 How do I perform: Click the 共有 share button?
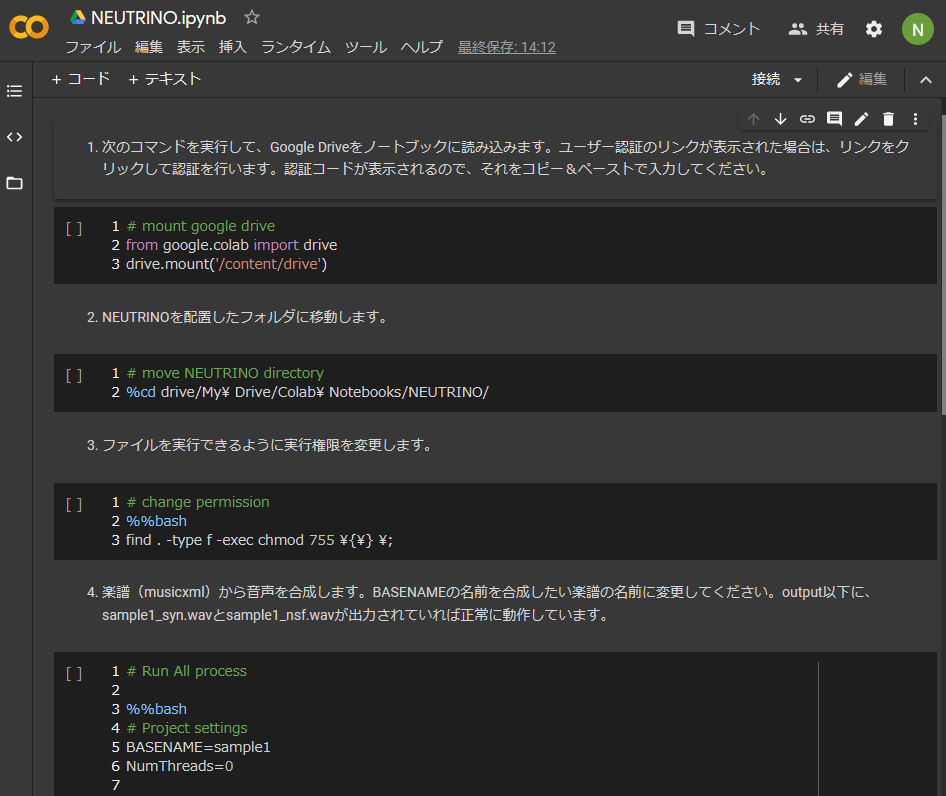click(816, 29)
